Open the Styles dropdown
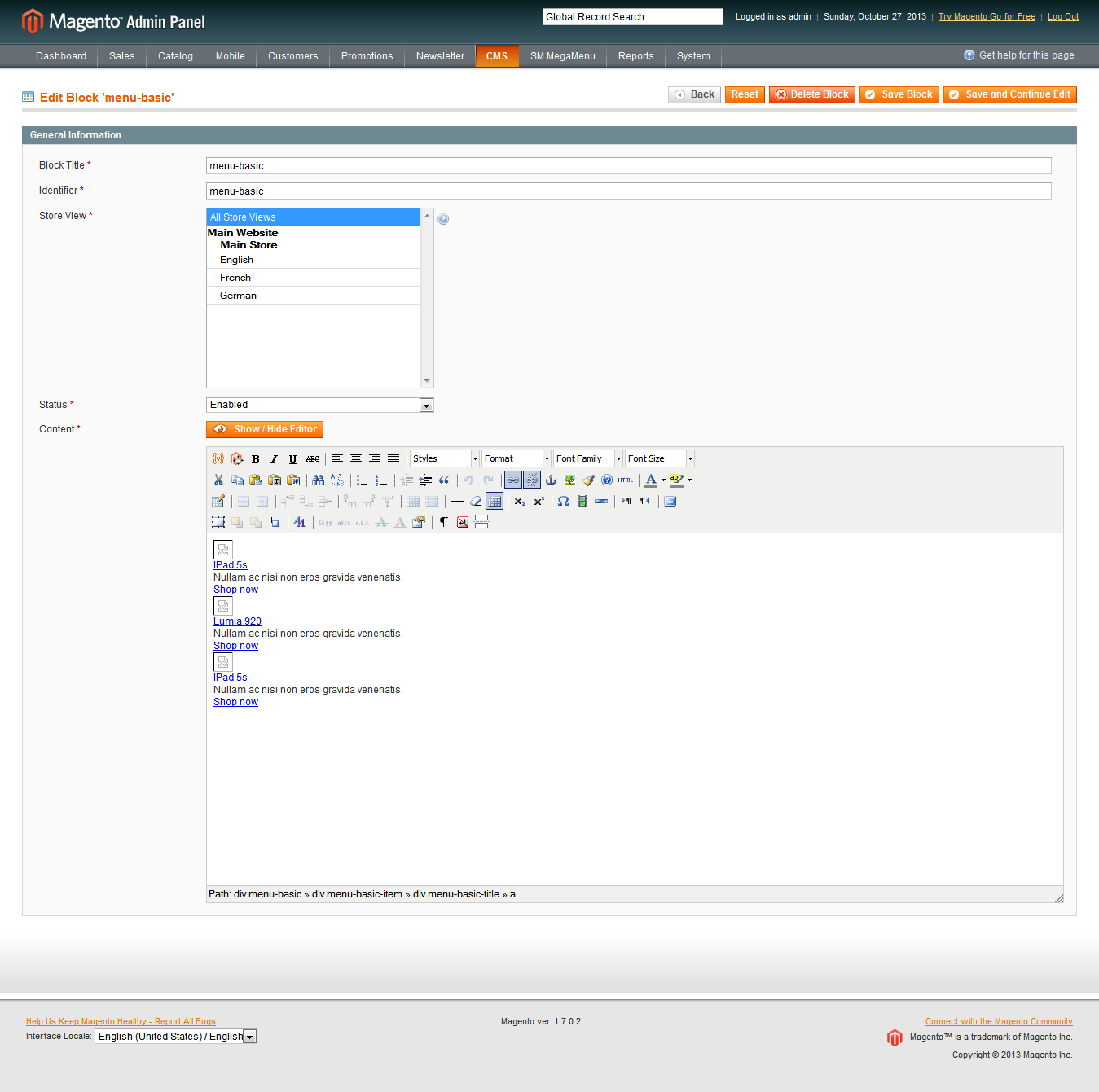Image resolution: width=1099 pixels, height=1092 pixels. [x=445, y=459]
